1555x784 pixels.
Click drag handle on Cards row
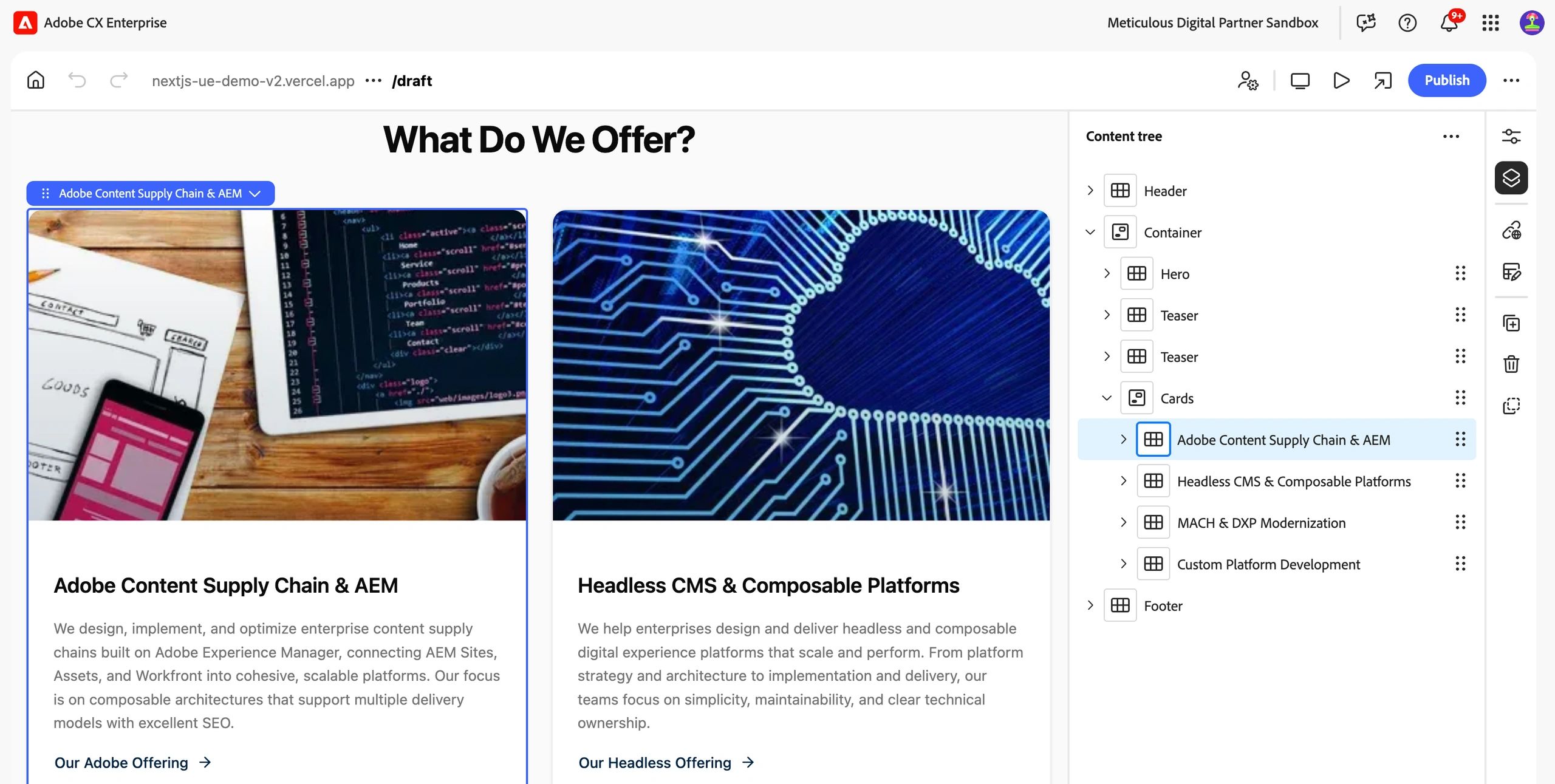[1460, 398]
